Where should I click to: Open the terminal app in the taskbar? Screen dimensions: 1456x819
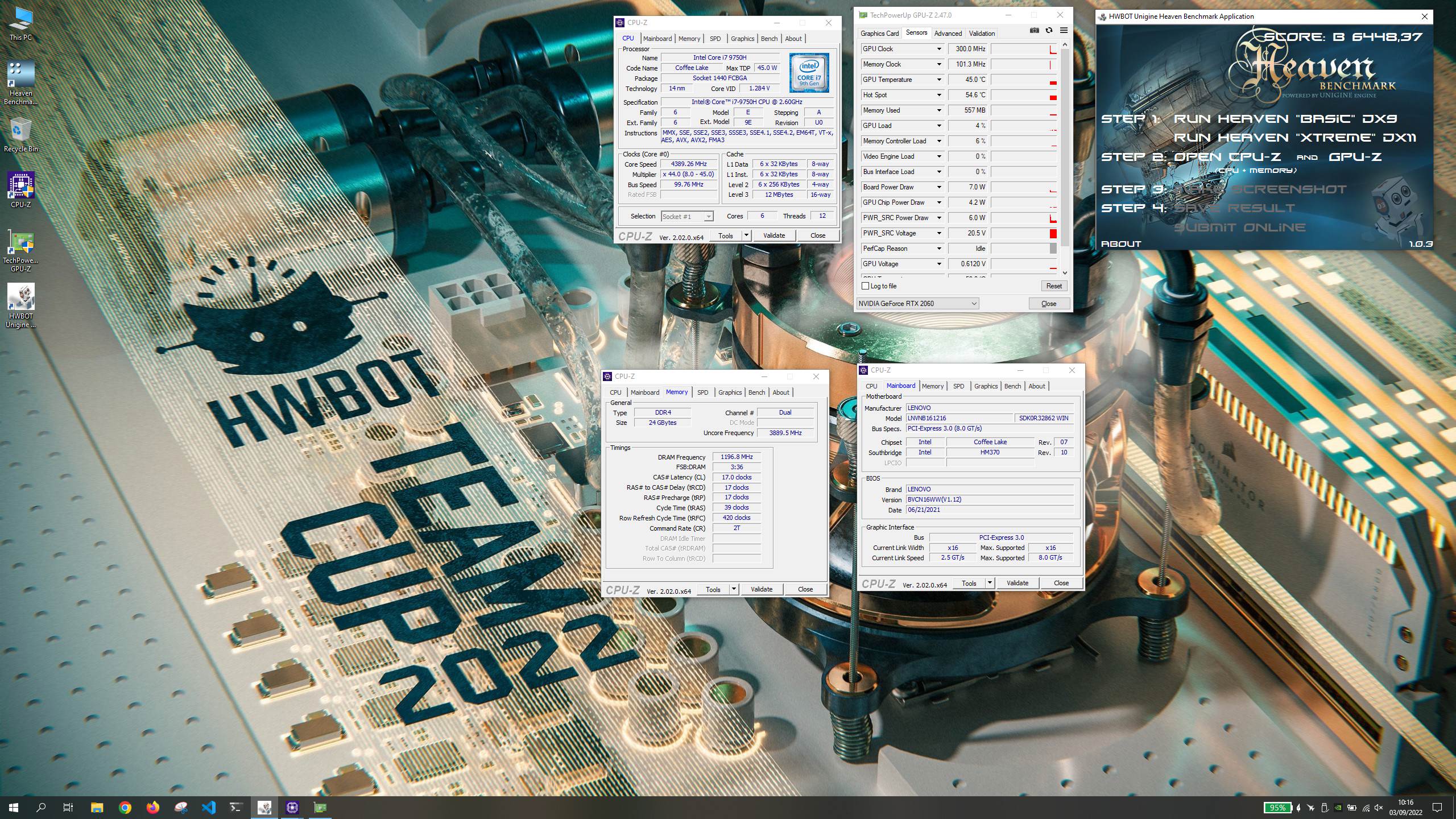click(x=236, y=807)
